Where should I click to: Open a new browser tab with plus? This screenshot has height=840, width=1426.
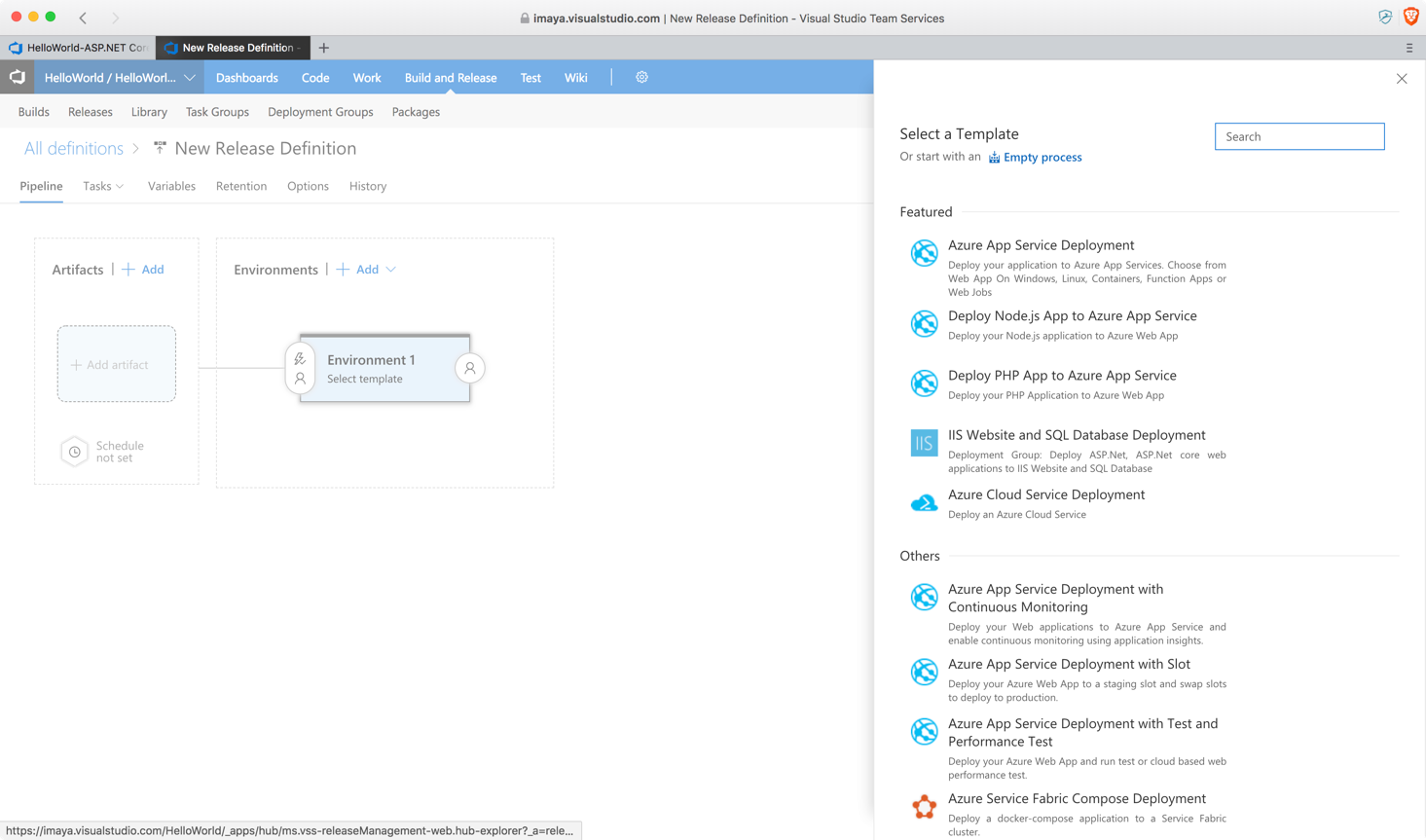pos(324,48)
